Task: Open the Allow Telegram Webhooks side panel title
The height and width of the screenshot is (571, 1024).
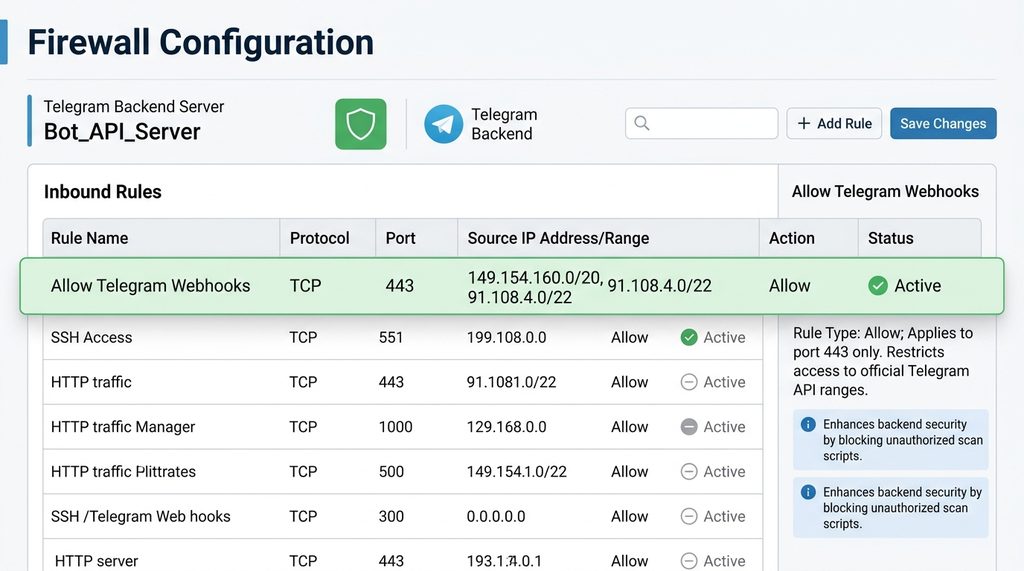Action: [885, 191]
